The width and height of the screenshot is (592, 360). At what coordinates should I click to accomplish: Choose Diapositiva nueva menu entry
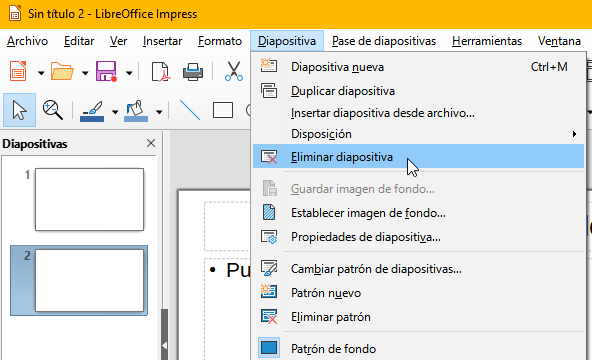(x=418, y=67)
